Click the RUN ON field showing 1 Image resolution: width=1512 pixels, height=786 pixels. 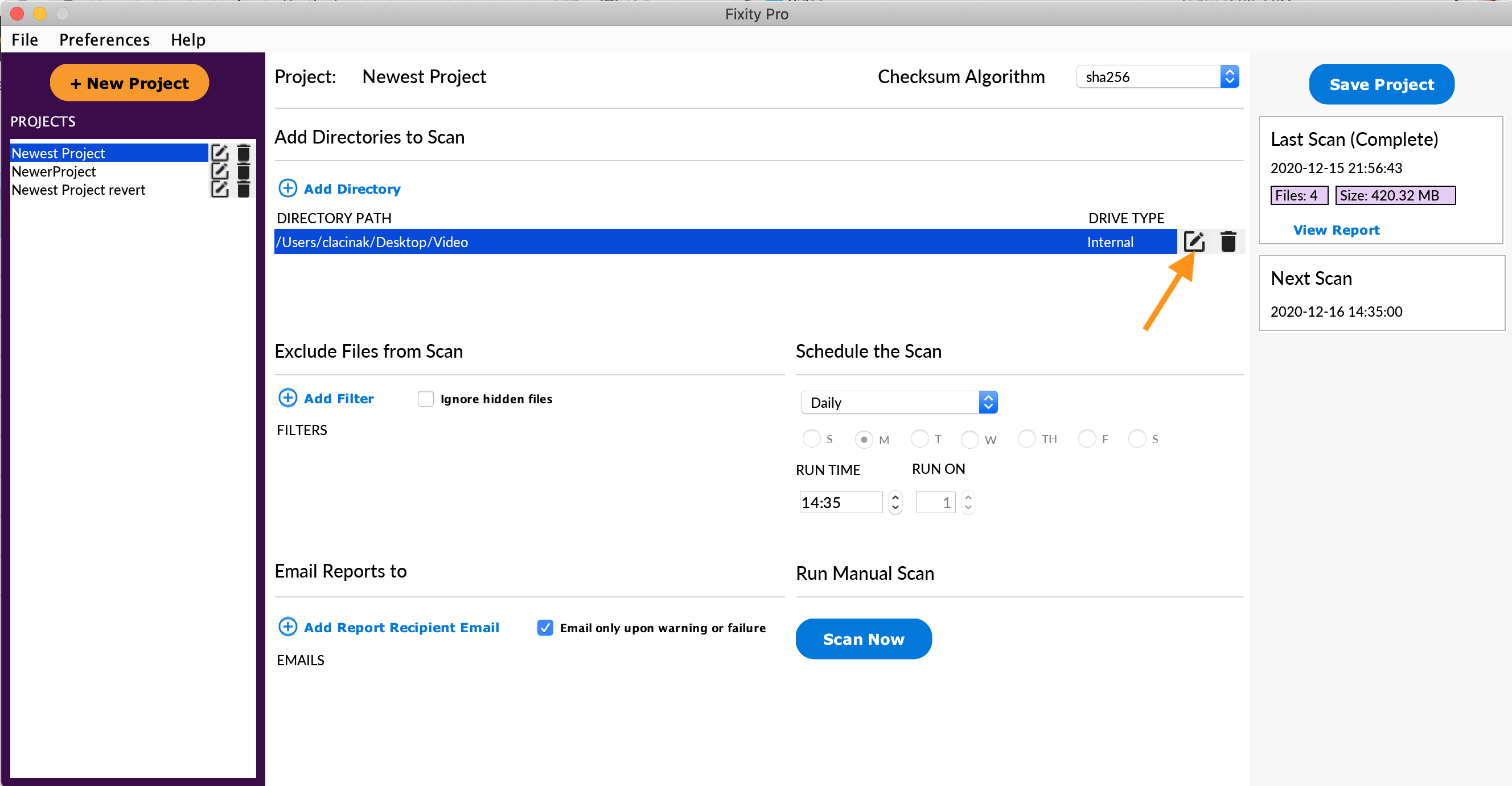coord(936,502)
